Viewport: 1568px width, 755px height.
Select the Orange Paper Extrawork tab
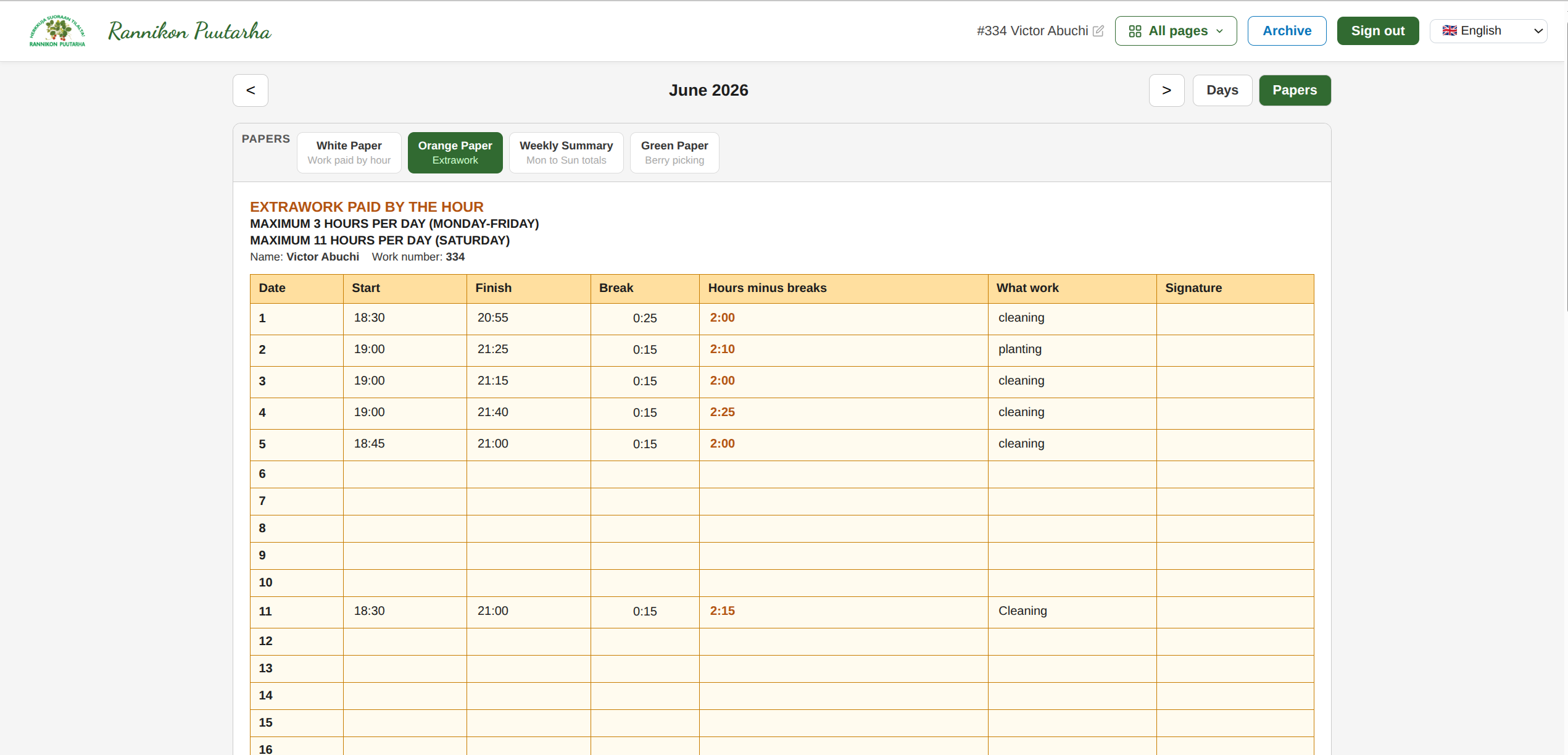pos(455,152)
